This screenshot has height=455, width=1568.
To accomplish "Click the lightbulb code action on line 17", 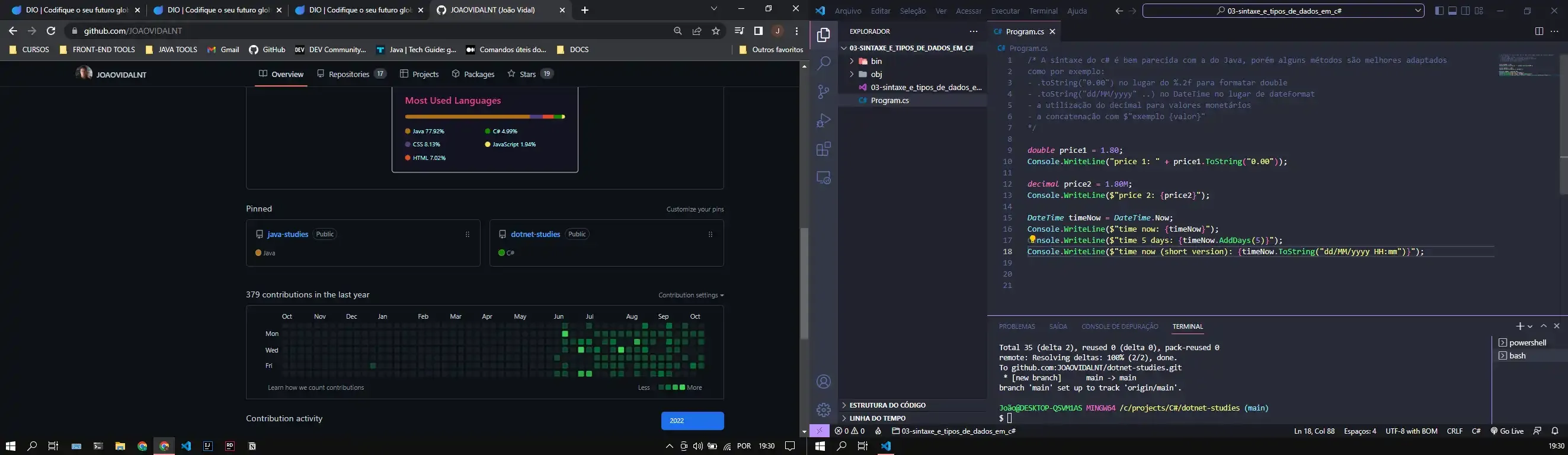I will (x=1032, y=240).
